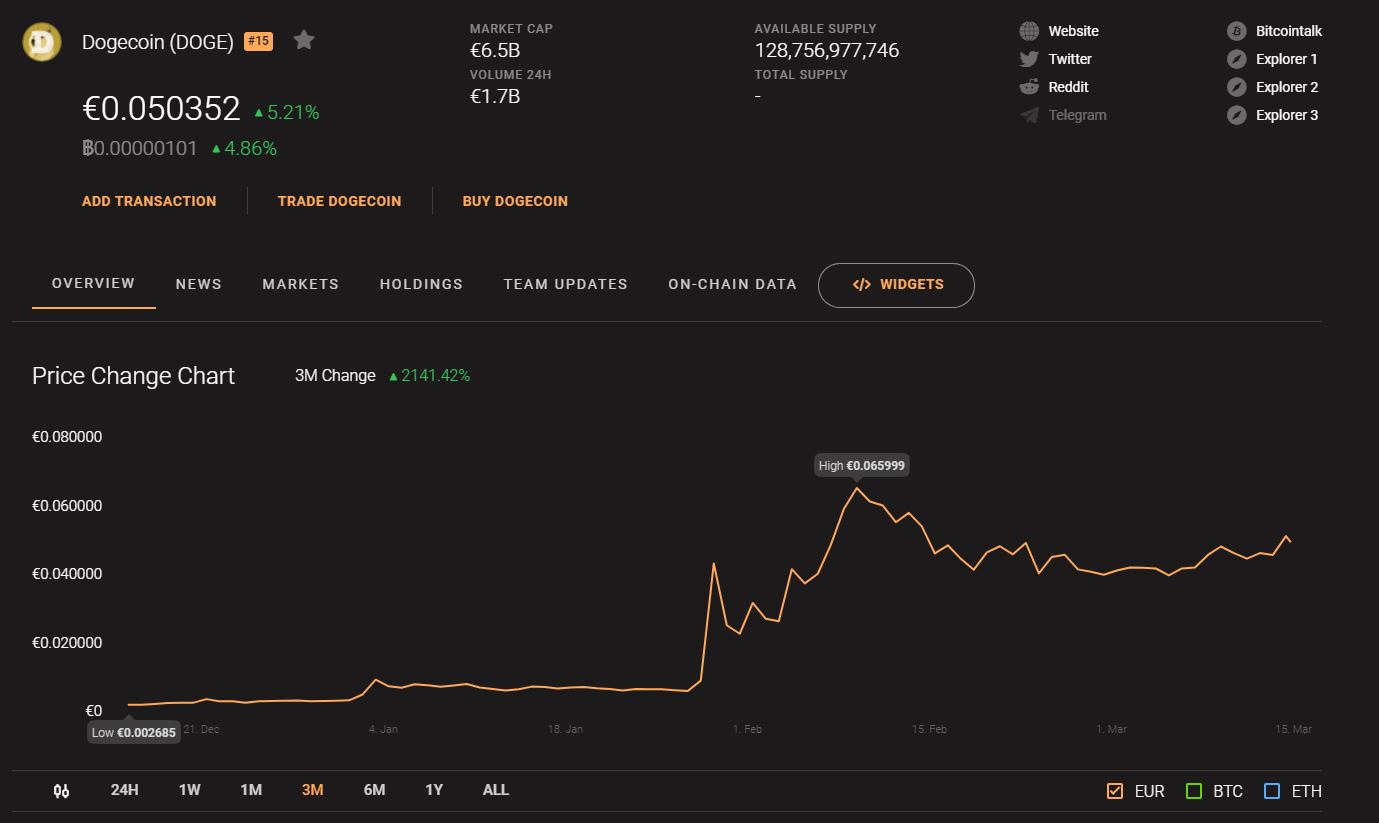Enable the EUR currency checkbox
Image resolution: width=1379 pixels, height=823 pixels.
tap(1115, 791)
